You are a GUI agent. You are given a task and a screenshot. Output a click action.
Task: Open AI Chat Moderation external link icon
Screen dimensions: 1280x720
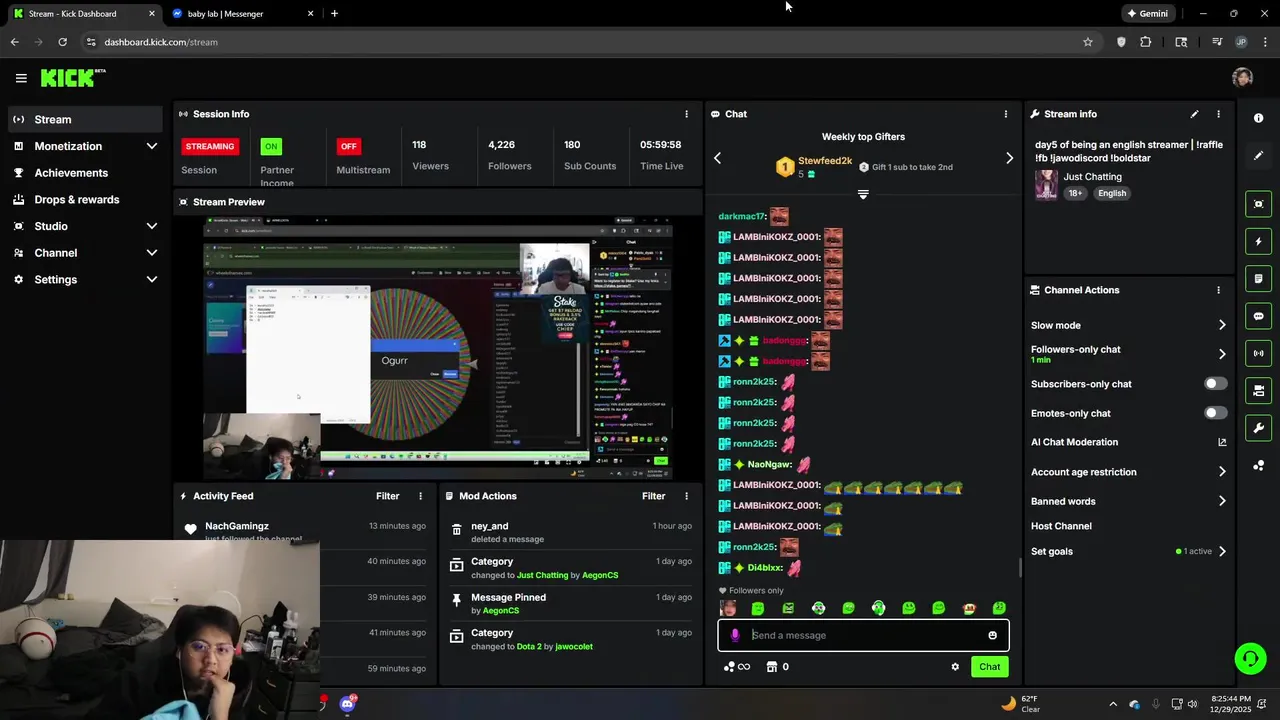point(1221,442)
